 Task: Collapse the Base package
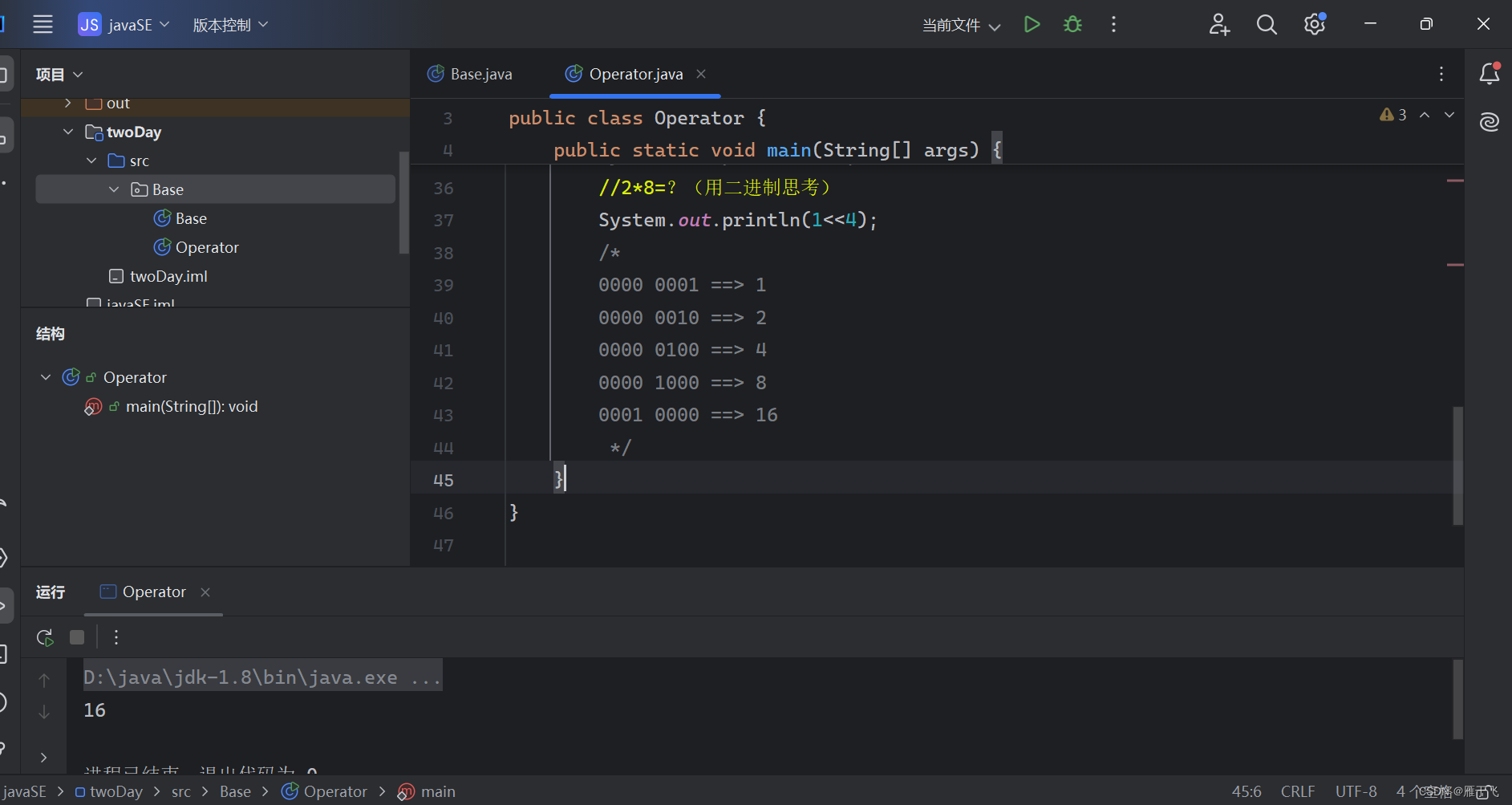(114, 189)
